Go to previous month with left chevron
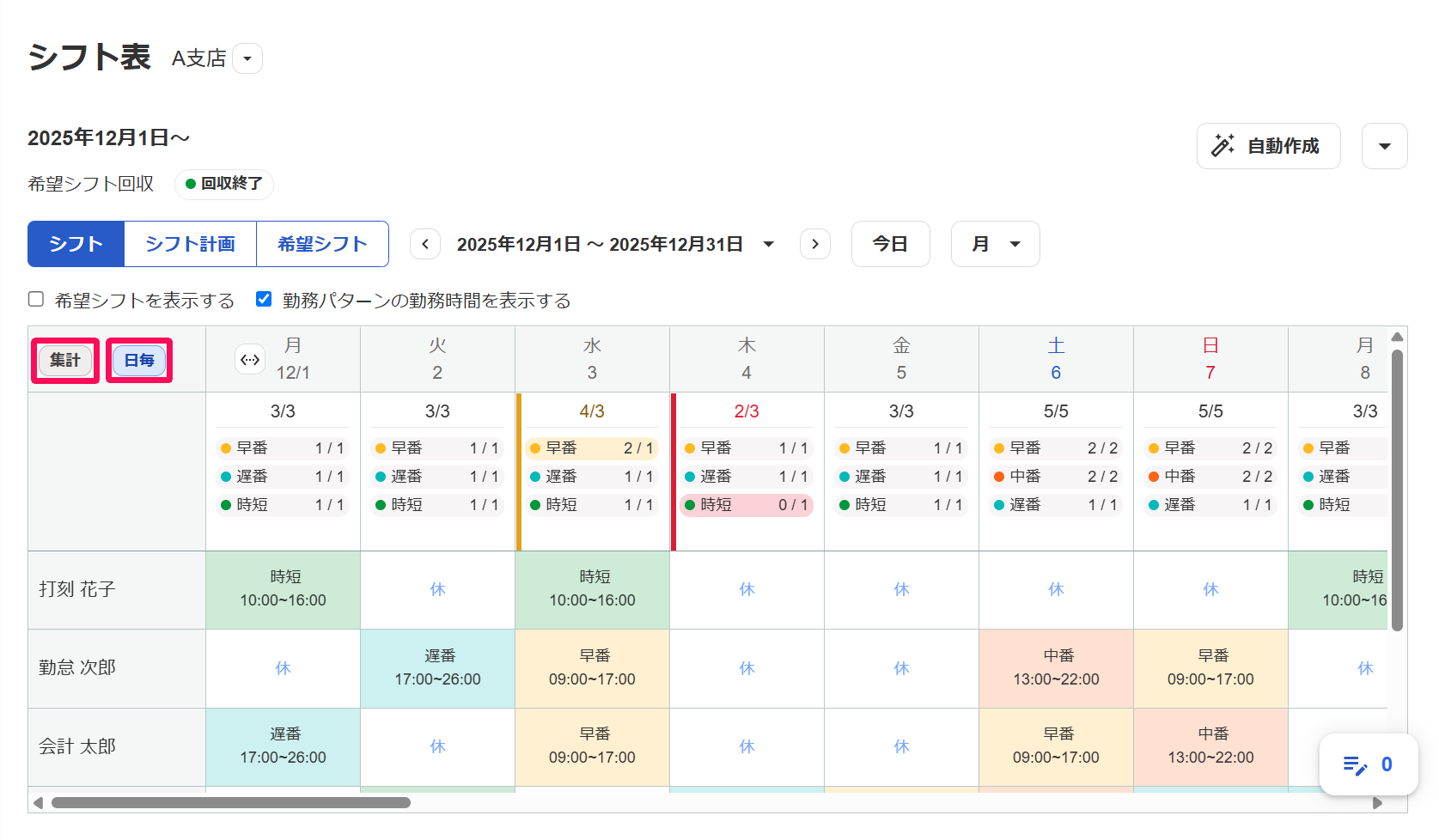This screenshot has height=840, width=1439. [425, 244]
